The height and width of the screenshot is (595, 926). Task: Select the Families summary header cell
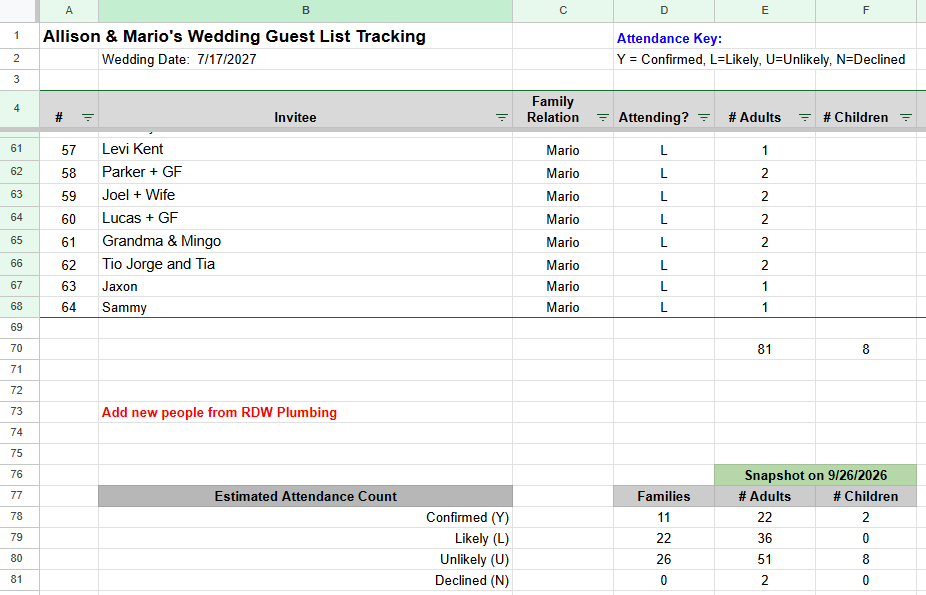pyautogui.click(x=664, y=496)
